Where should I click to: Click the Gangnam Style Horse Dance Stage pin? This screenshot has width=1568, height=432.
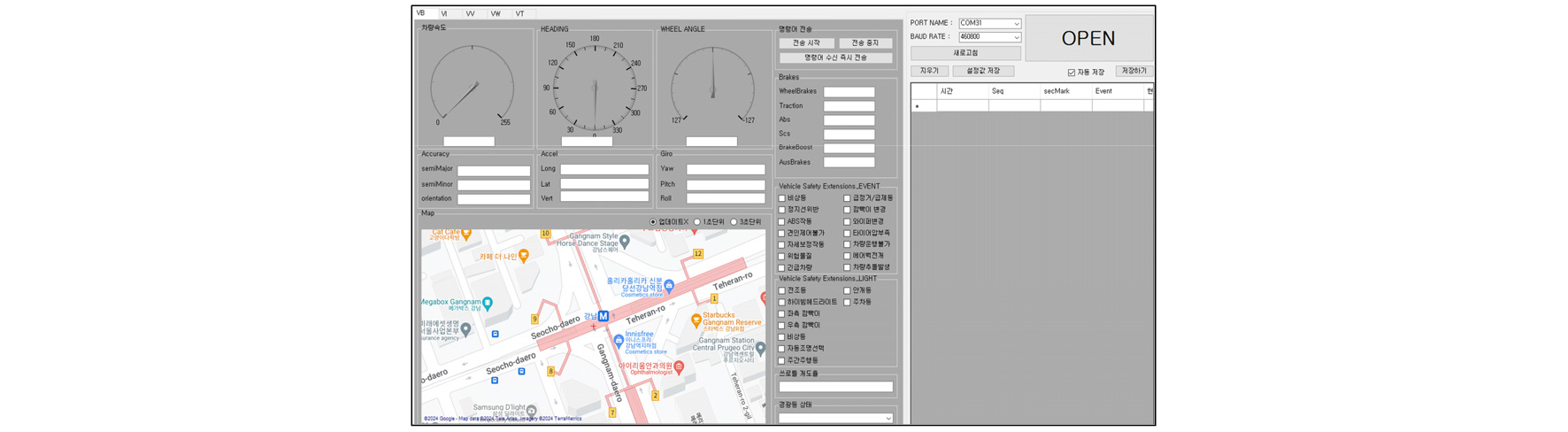(x=625, y=241)
